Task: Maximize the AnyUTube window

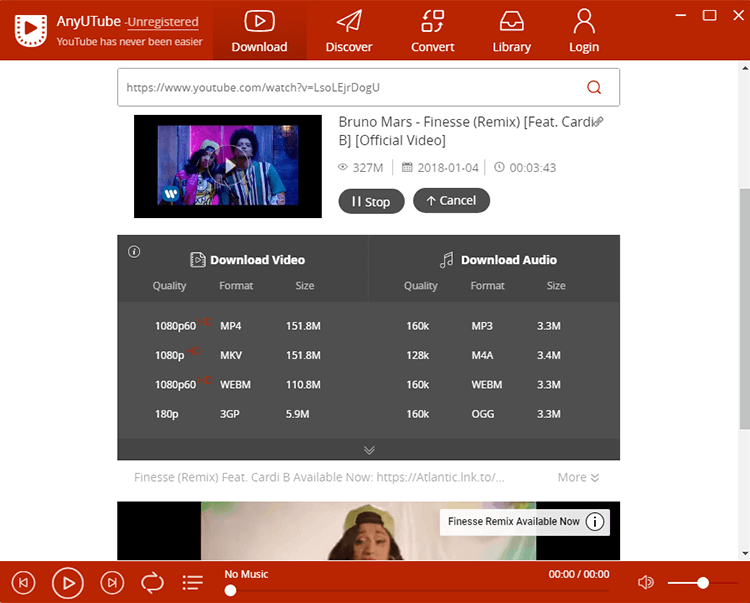Action: [709, 15]
